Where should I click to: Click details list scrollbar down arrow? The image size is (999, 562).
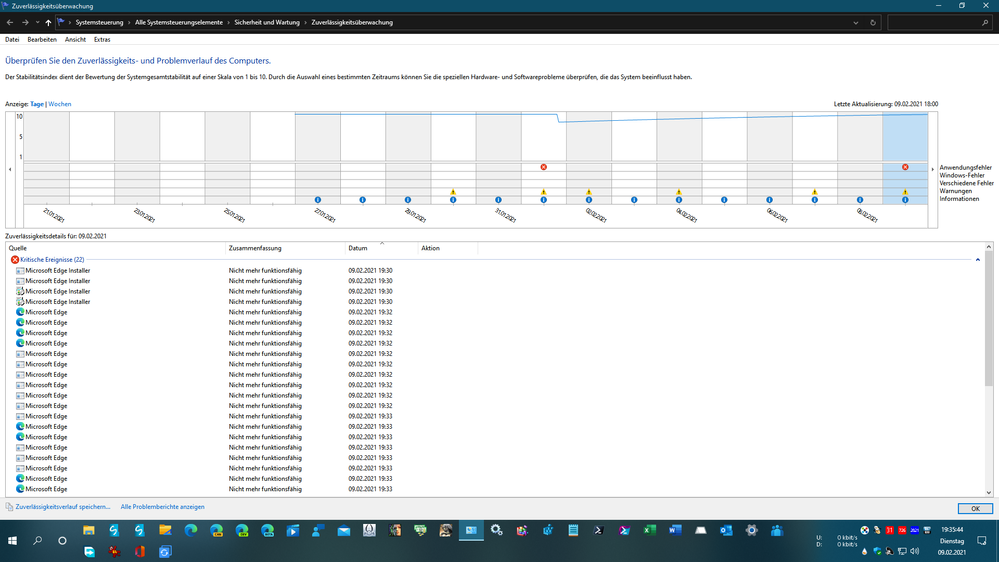(x=988, y=493)
